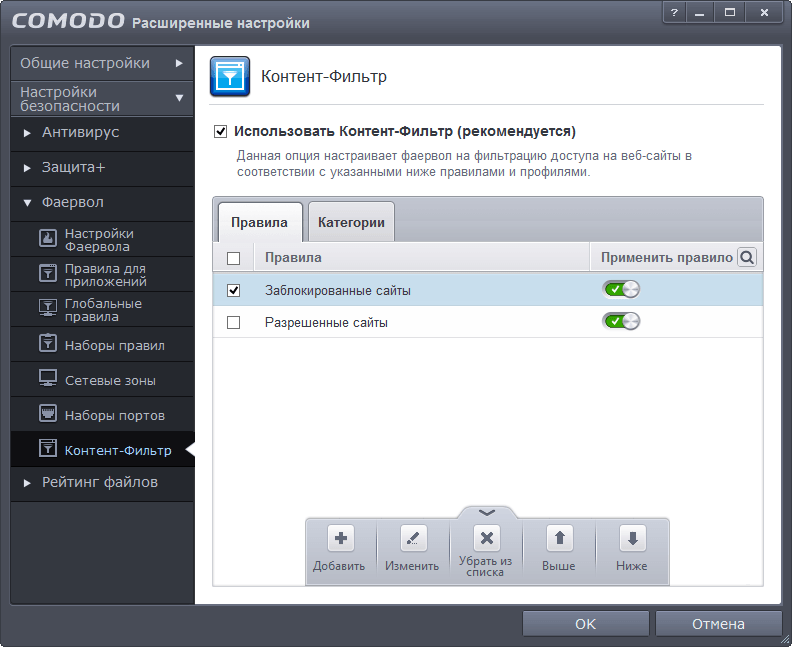This screenshot has height=647, width=792.
Task: Confirm settings with OK button
Action: (x=585, y=624)
